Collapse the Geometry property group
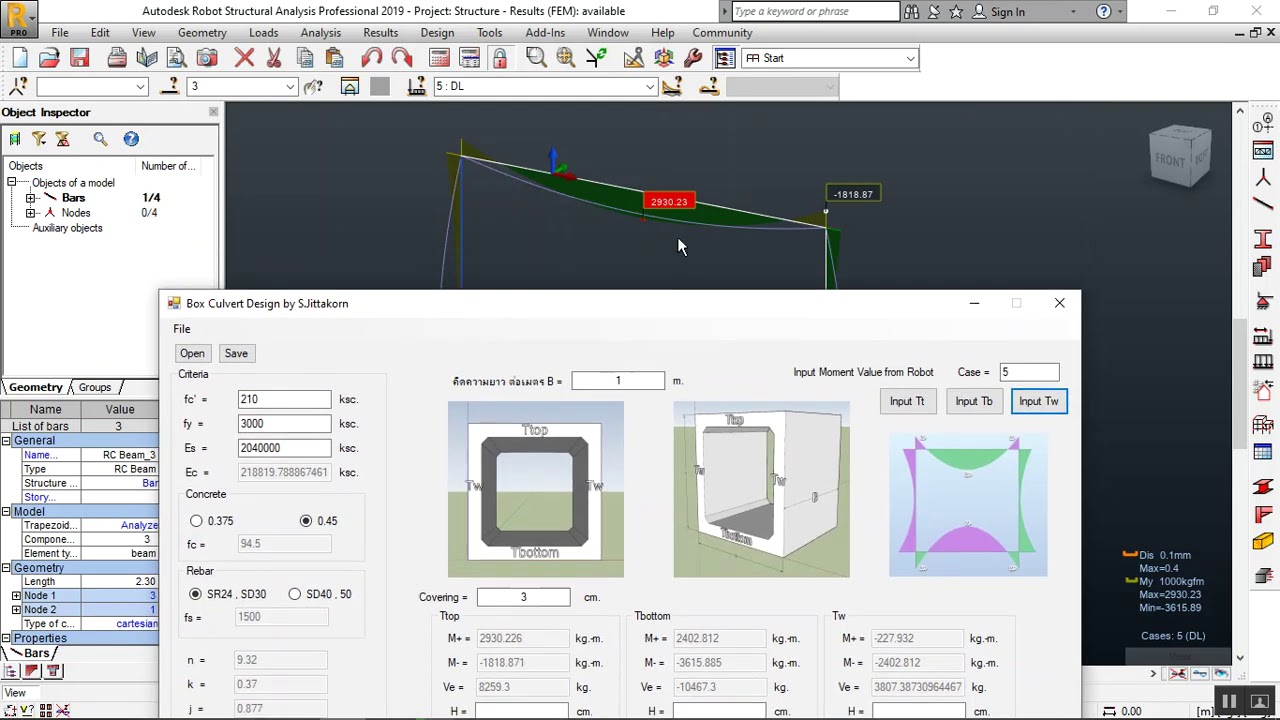The width and height of the screenshot is (1280, 720). (x=6, y=568)
